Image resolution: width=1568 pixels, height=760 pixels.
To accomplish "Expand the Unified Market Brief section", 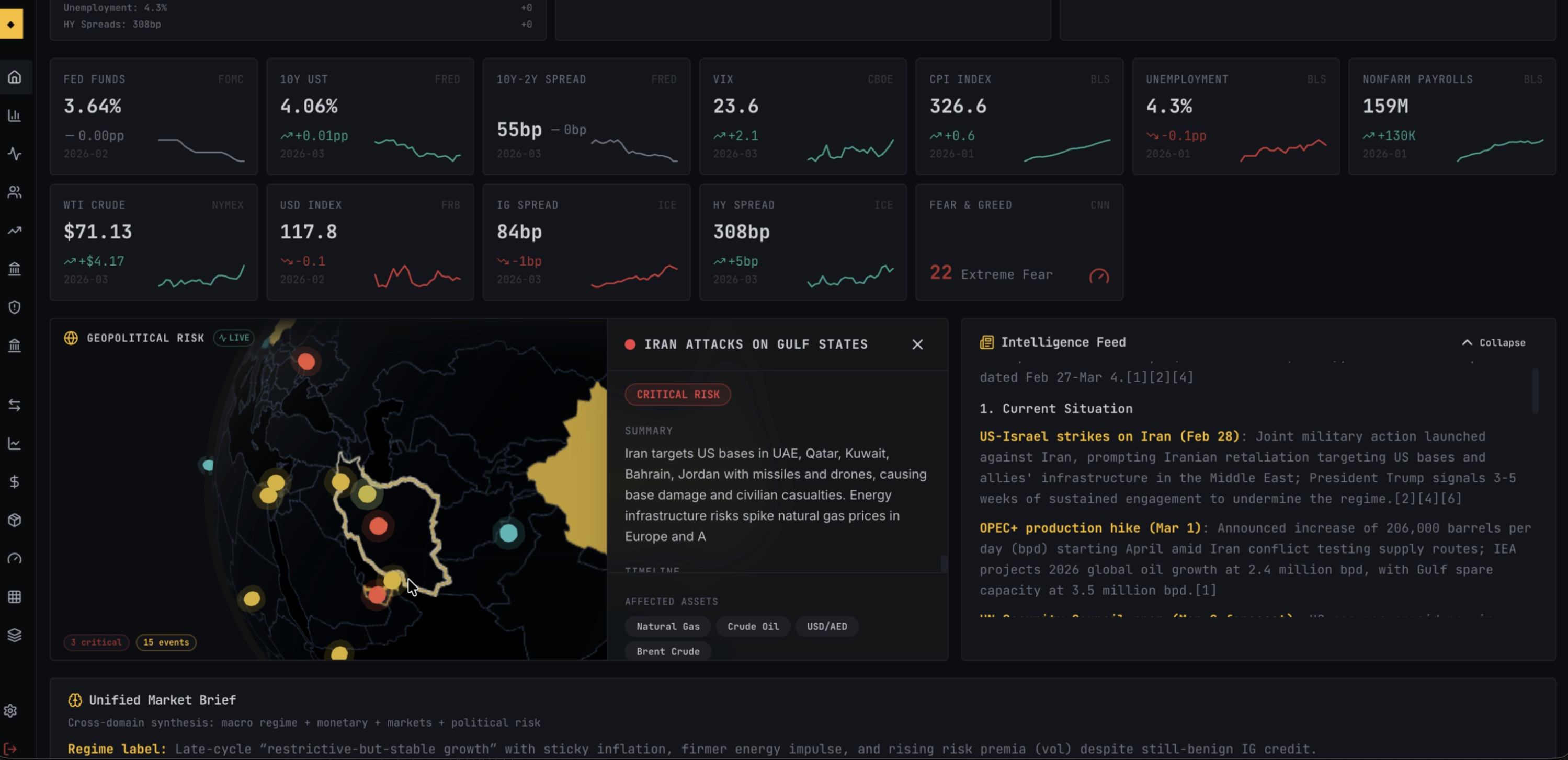I will [162, 700].
